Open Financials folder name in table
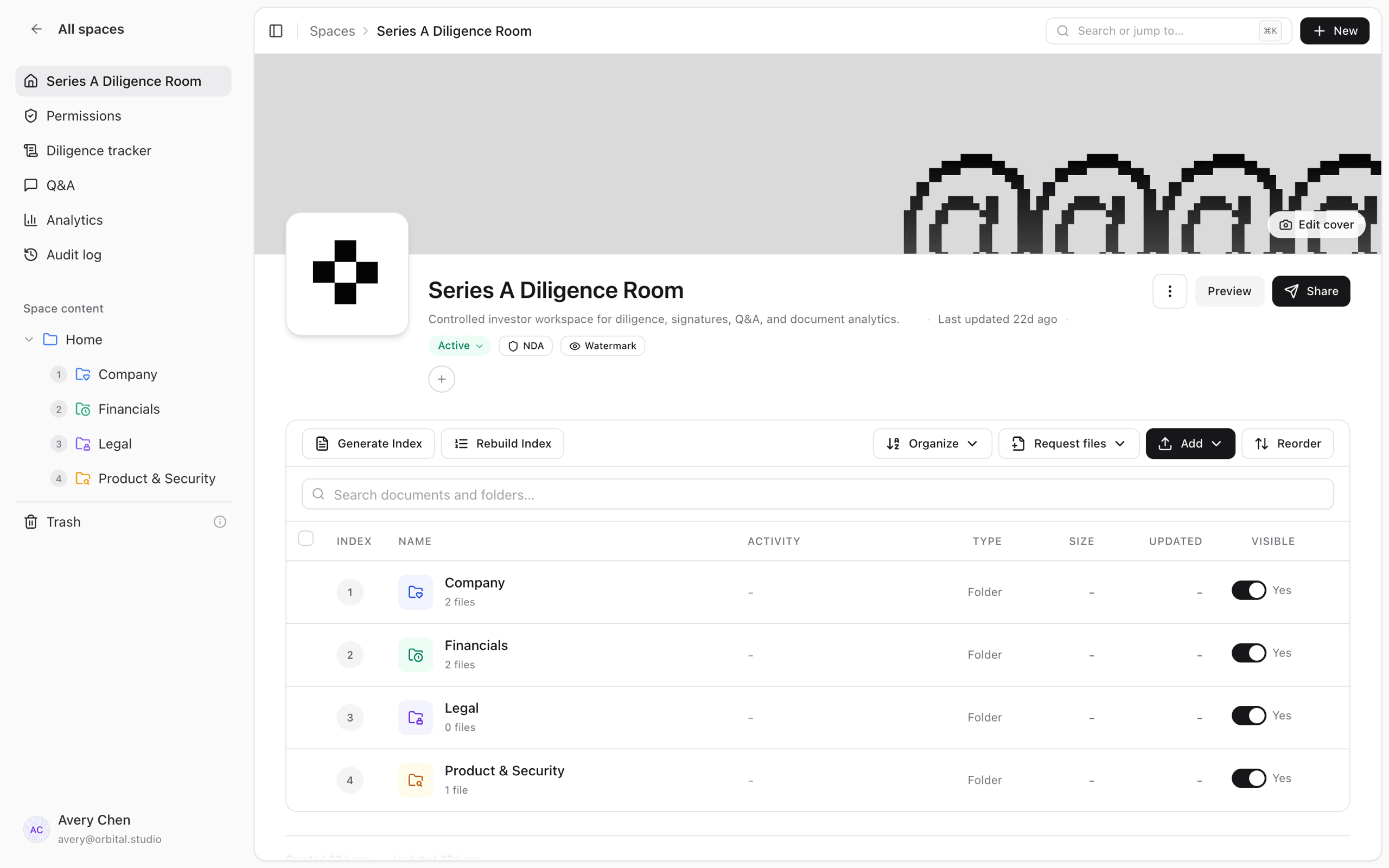Viewport: 1389px width, 868px height. [476, 645]
